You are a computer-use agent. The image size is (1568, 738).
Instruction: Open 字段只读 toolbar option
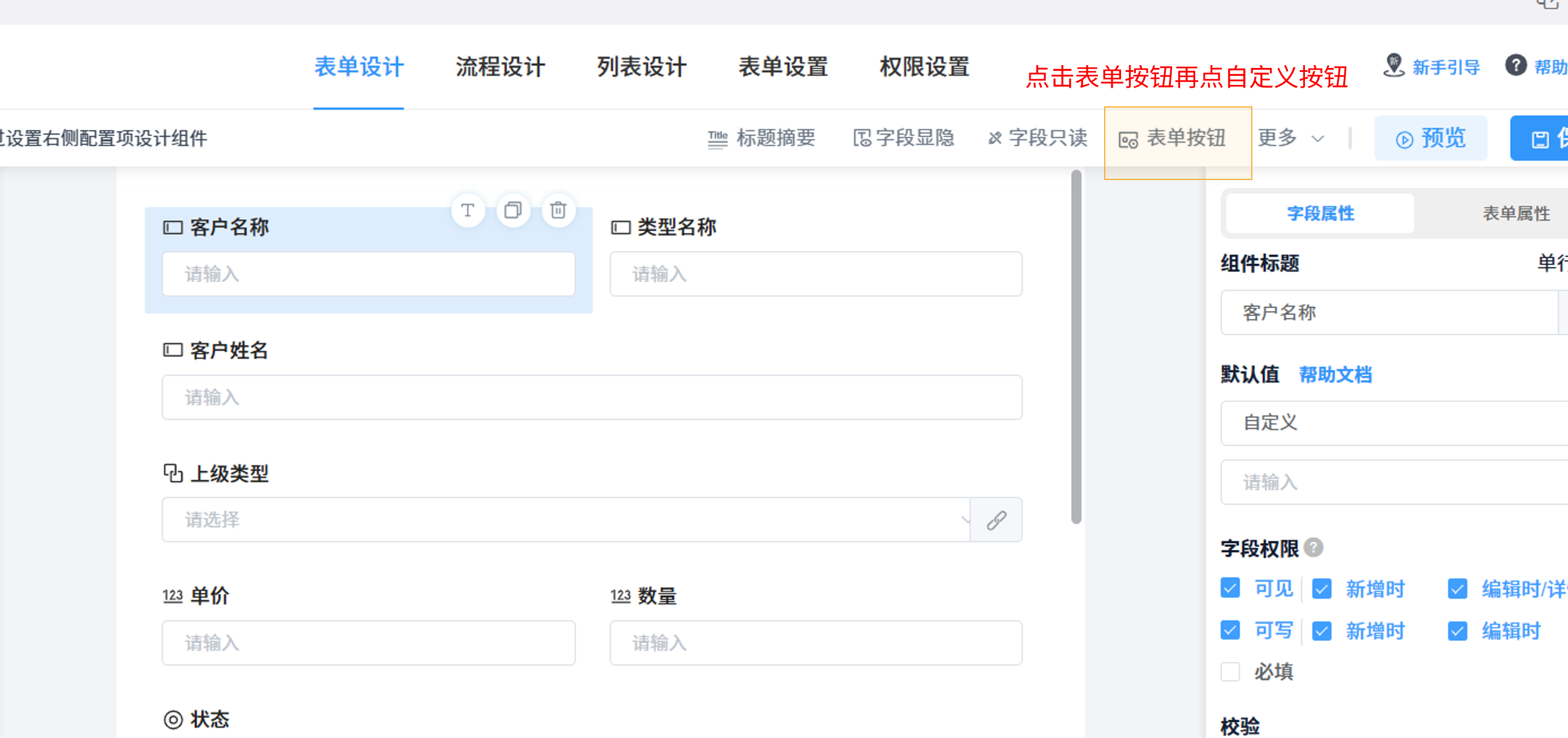[1037, 138]
